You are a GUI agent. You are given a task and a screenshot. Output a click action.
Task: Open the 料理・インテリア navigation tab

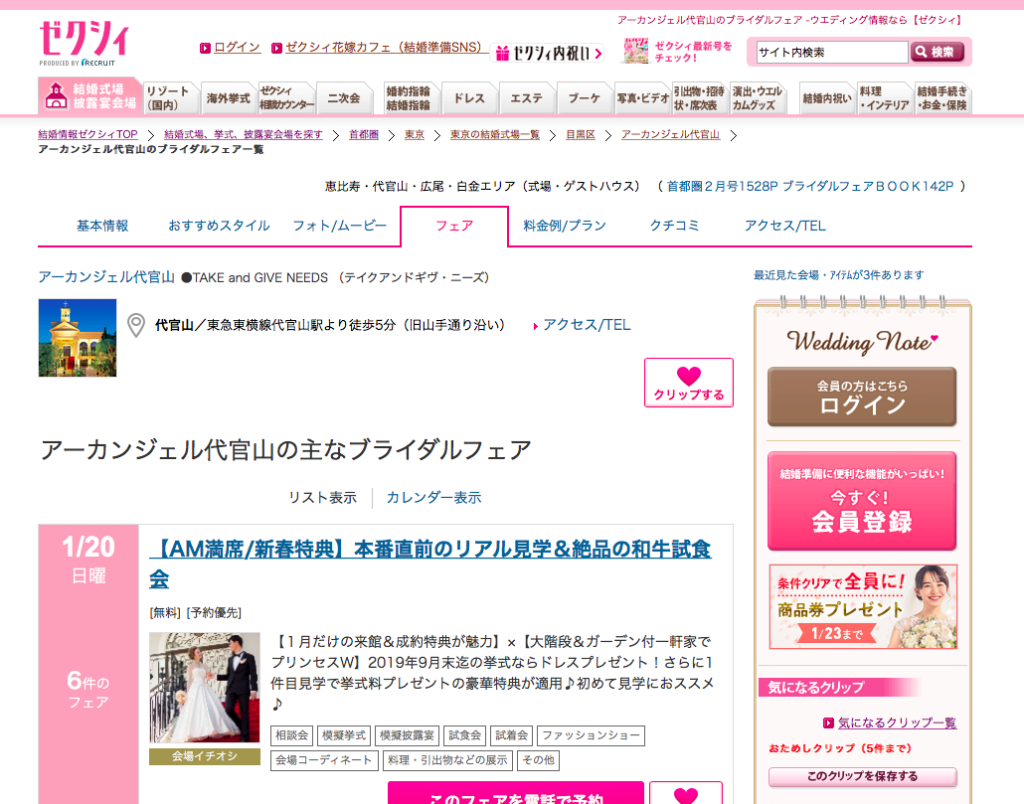coord(884,98)
